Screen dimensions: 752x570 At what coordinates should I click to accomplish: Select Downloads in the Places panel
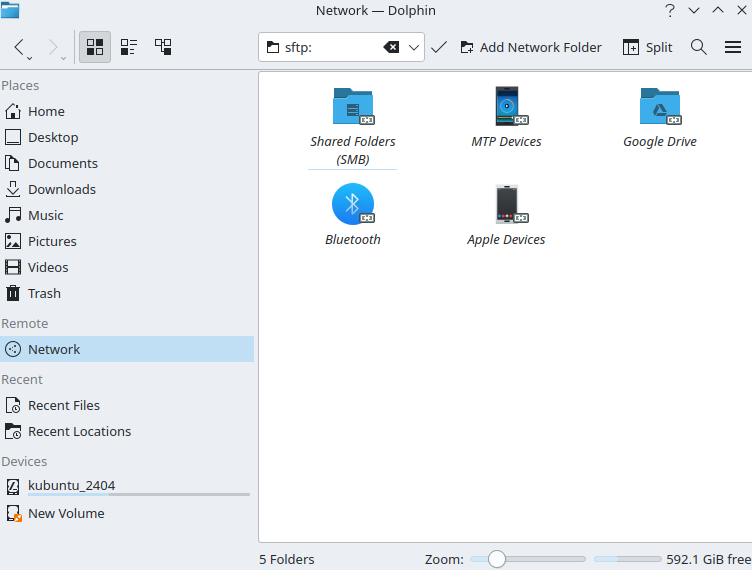pyautogui.click(x=62, y=189)
